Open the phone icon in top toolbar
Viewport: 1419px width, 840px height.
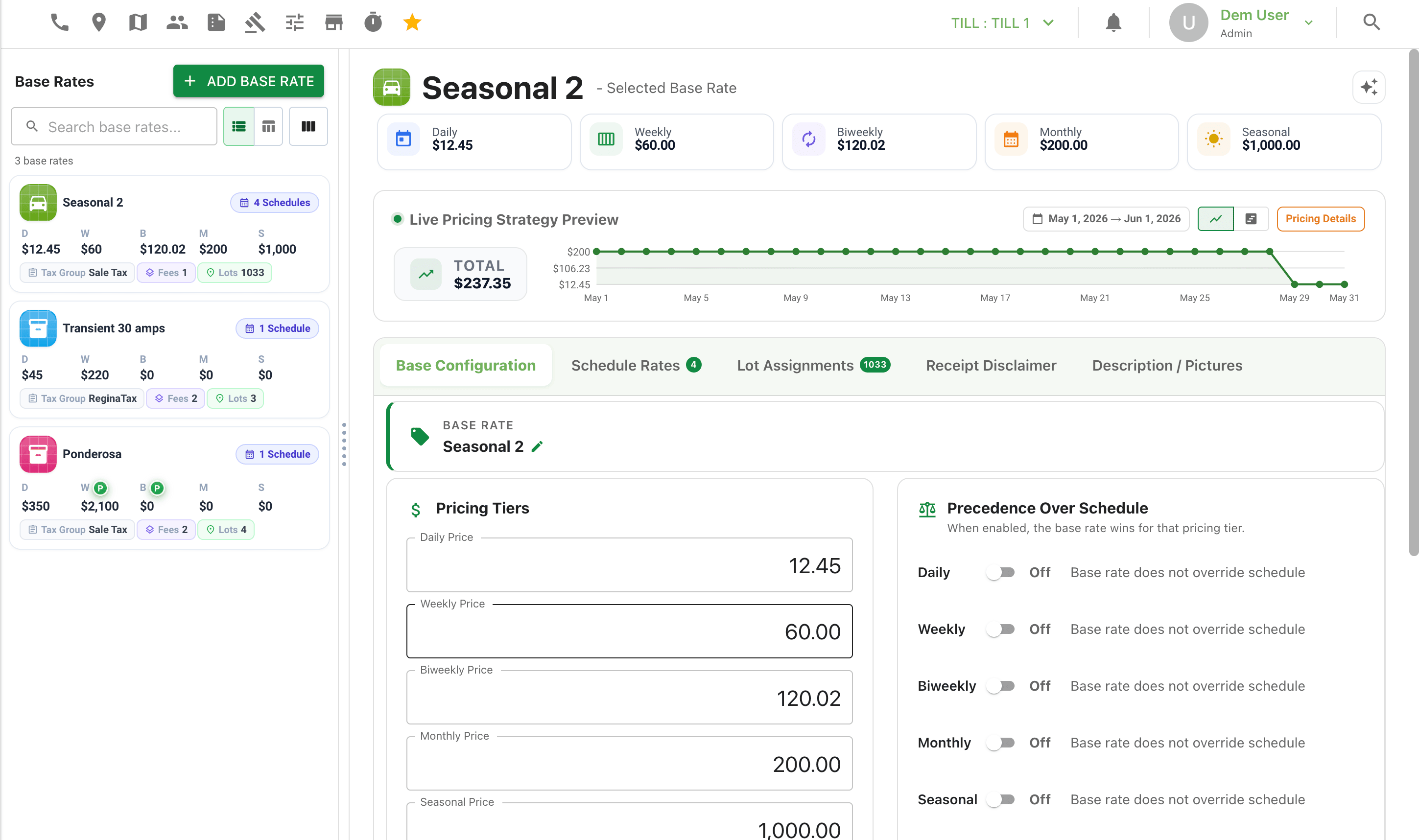tap(59, 23)
